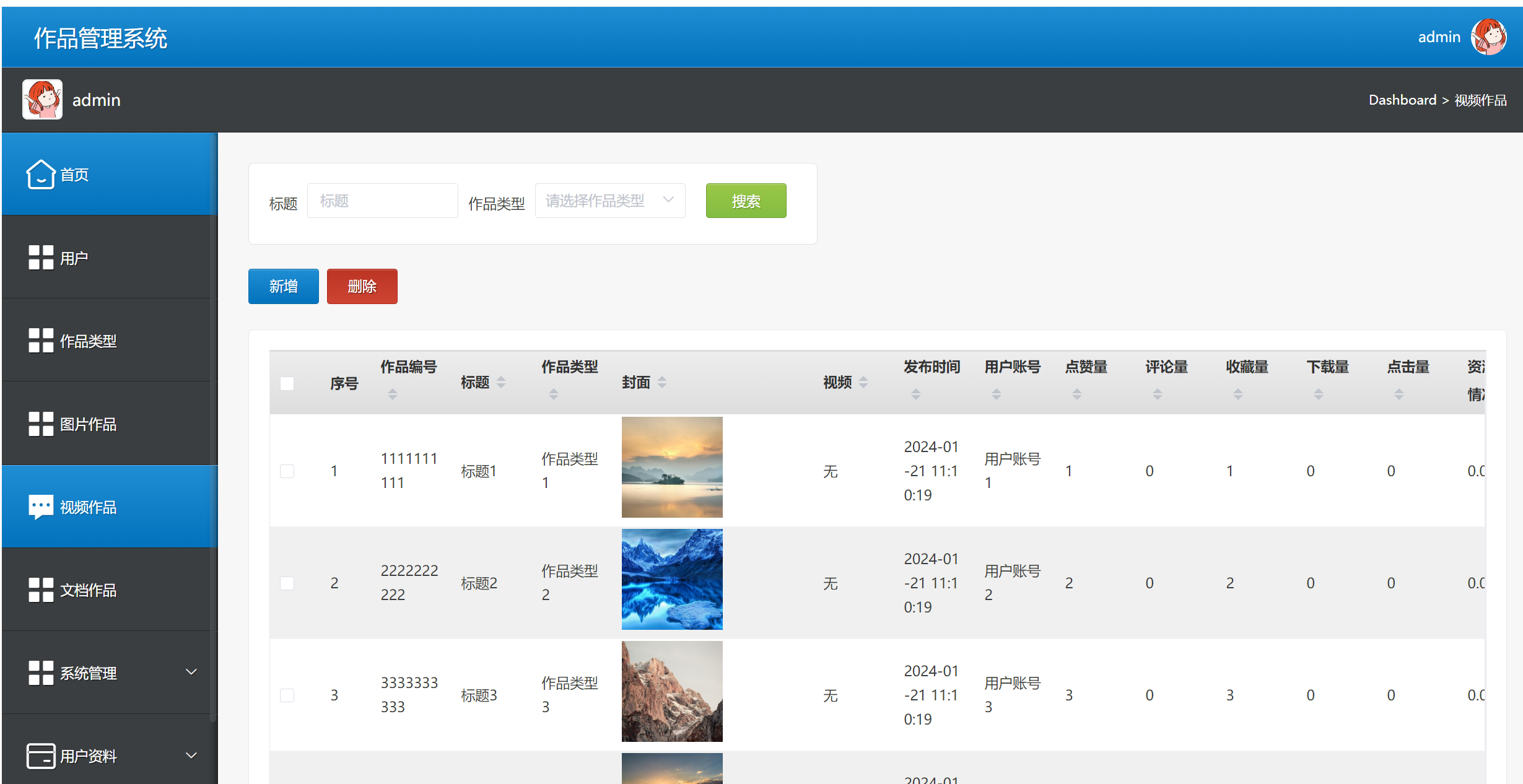Click the red 删除 button

coord(362,286)
